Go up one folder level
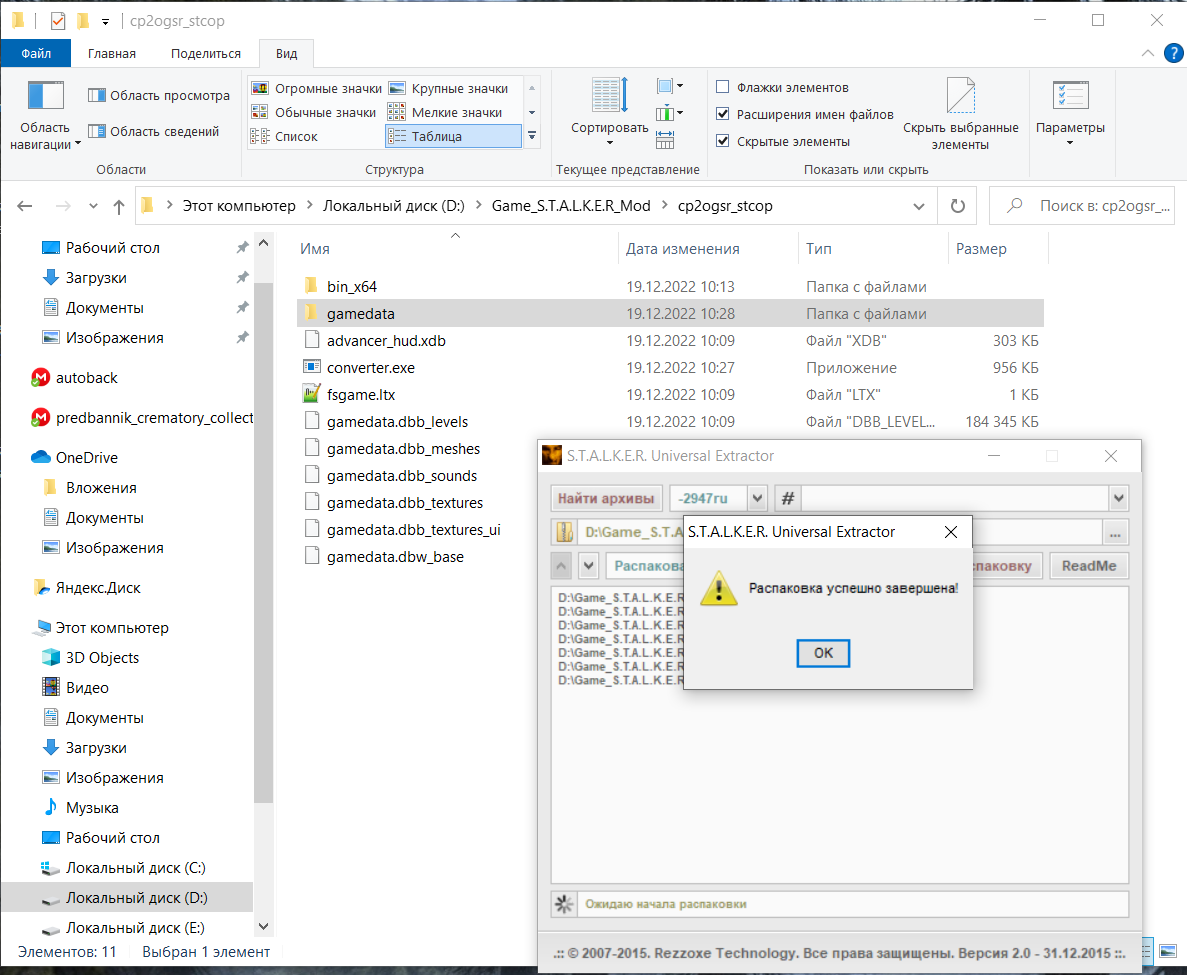Screen dimensions: 1187x975 119,206
